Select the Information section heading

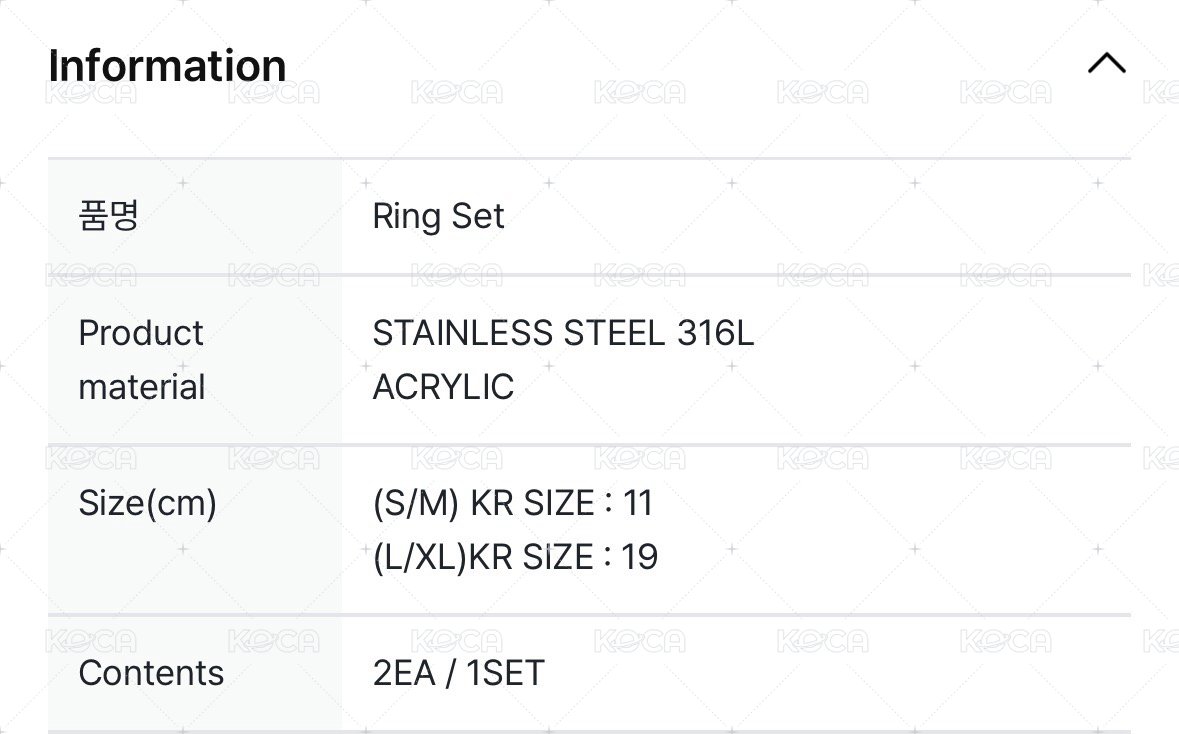point(166,64)
